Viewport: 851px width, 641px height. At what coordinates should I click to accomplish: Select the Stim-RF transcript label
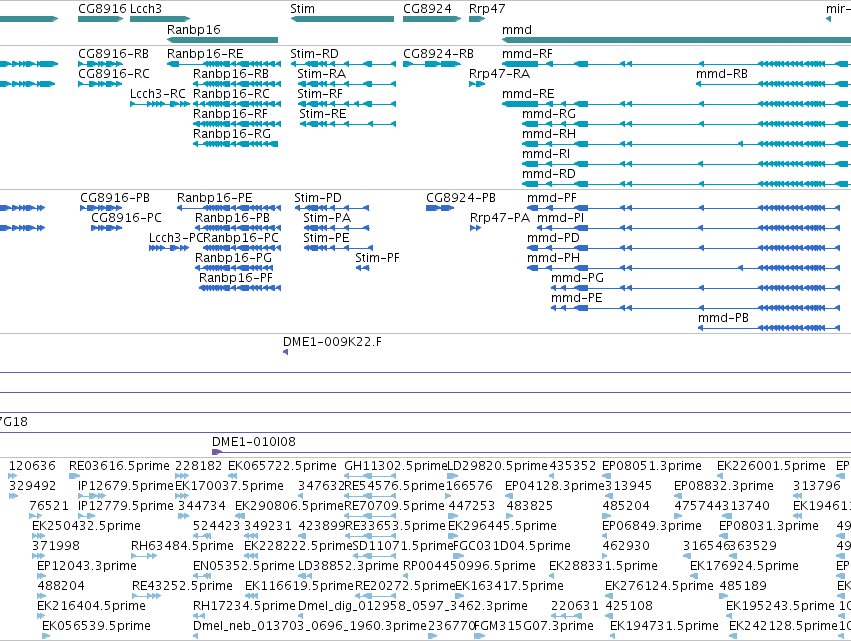[x=320, y=94]
